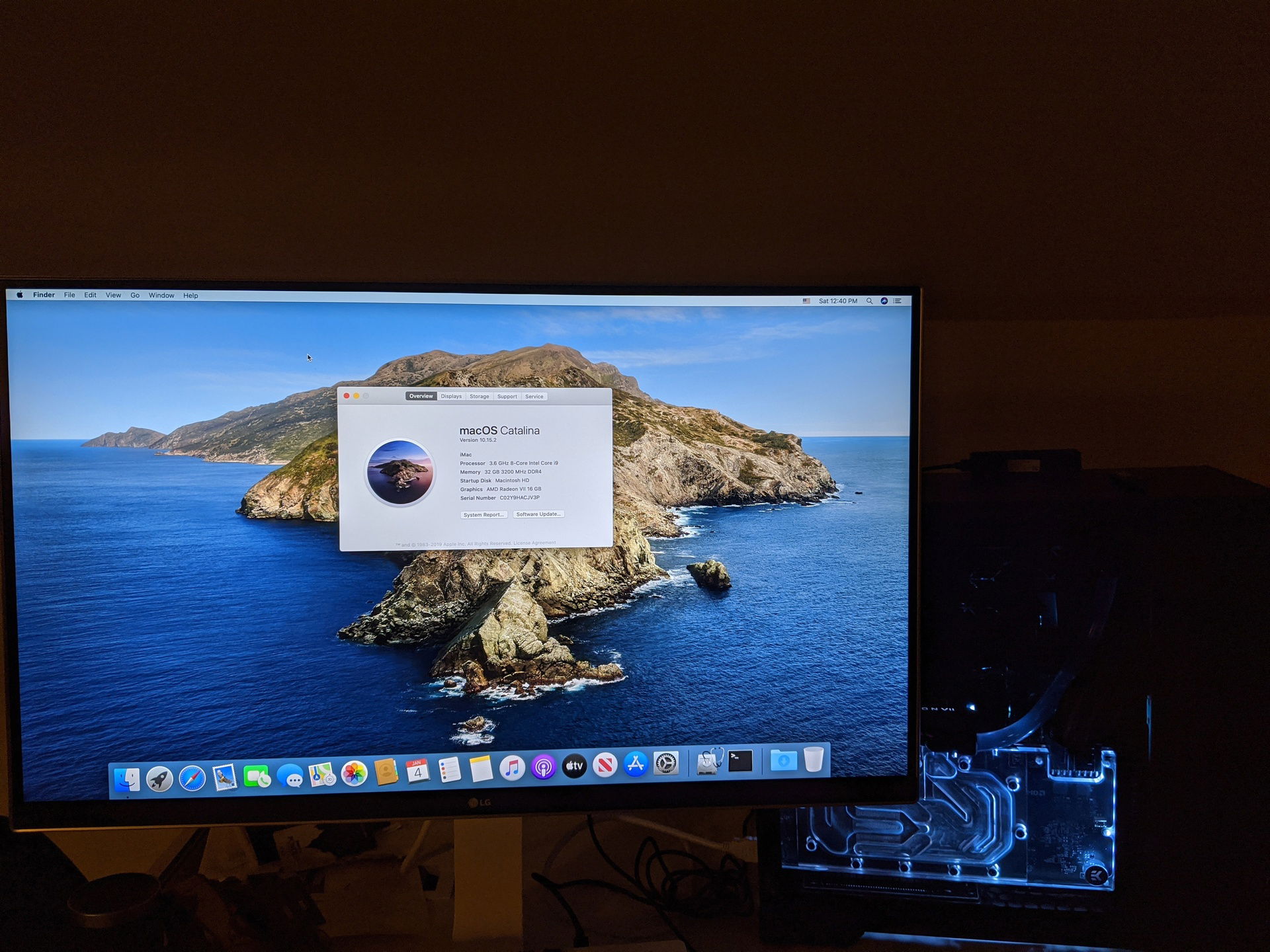Click the System Report button
Screen dimensions: 1270x952
[x=484, y=514]
